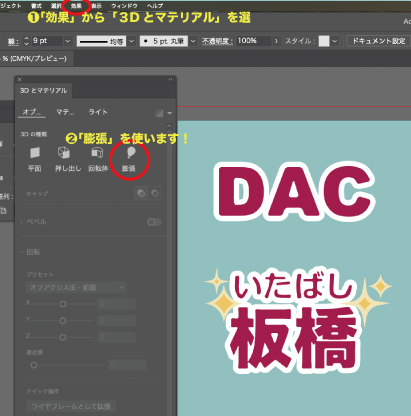Screen dimensions: 411x416
Task: Click ワイヤフレームとして拡張 button
Action: click(x=71, y=406)
